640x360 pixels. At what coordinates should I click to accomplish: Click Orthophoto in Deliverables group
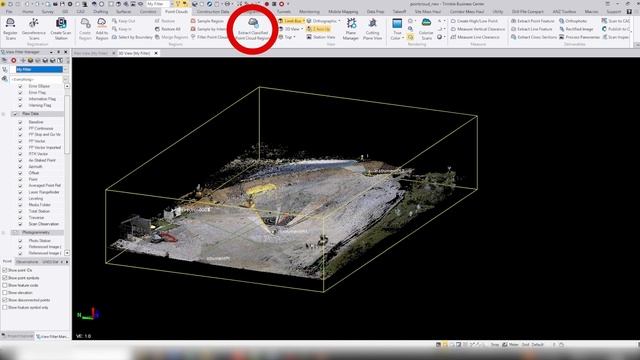573,21
